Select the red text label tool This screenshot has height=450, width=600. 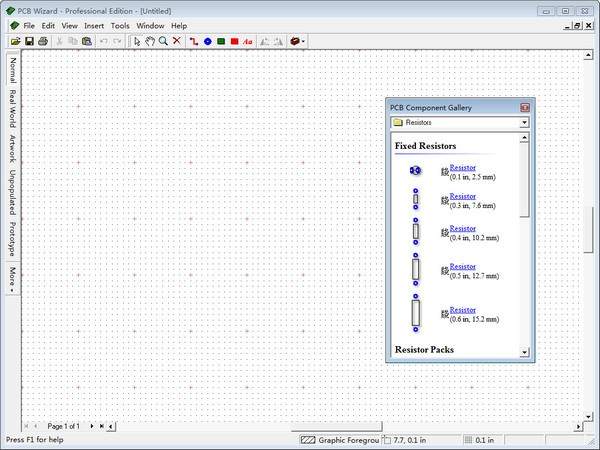click(247, 41)
